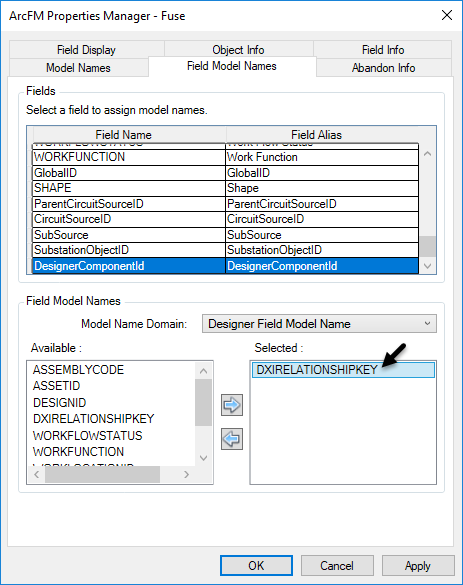
Task: Select the WORKFUNCTION field row
Action: click(225, 157)
